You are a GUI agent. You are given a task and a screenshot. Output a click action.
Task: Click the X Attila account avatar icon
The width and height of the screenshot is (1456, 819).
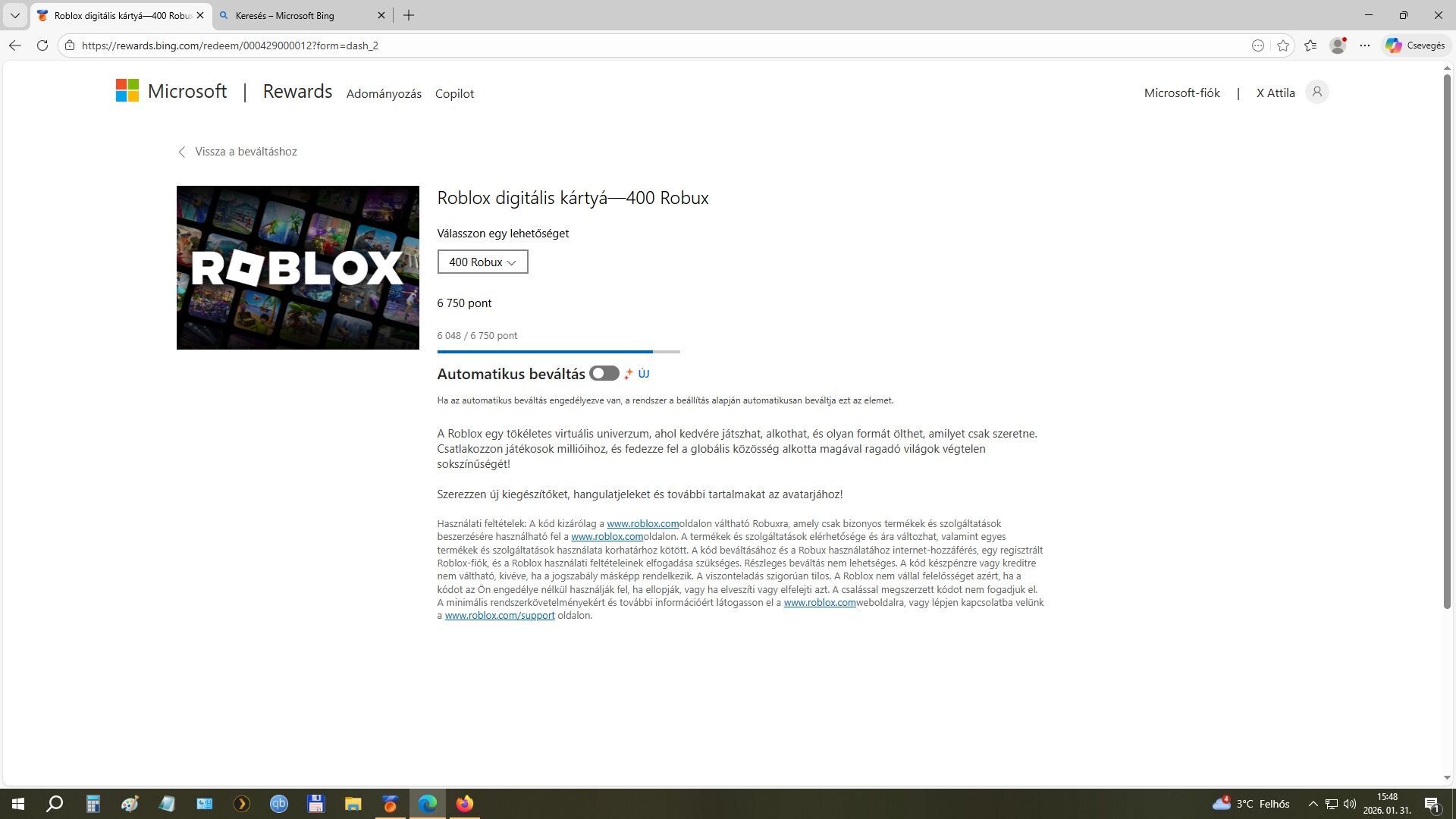pos(1317,93)
